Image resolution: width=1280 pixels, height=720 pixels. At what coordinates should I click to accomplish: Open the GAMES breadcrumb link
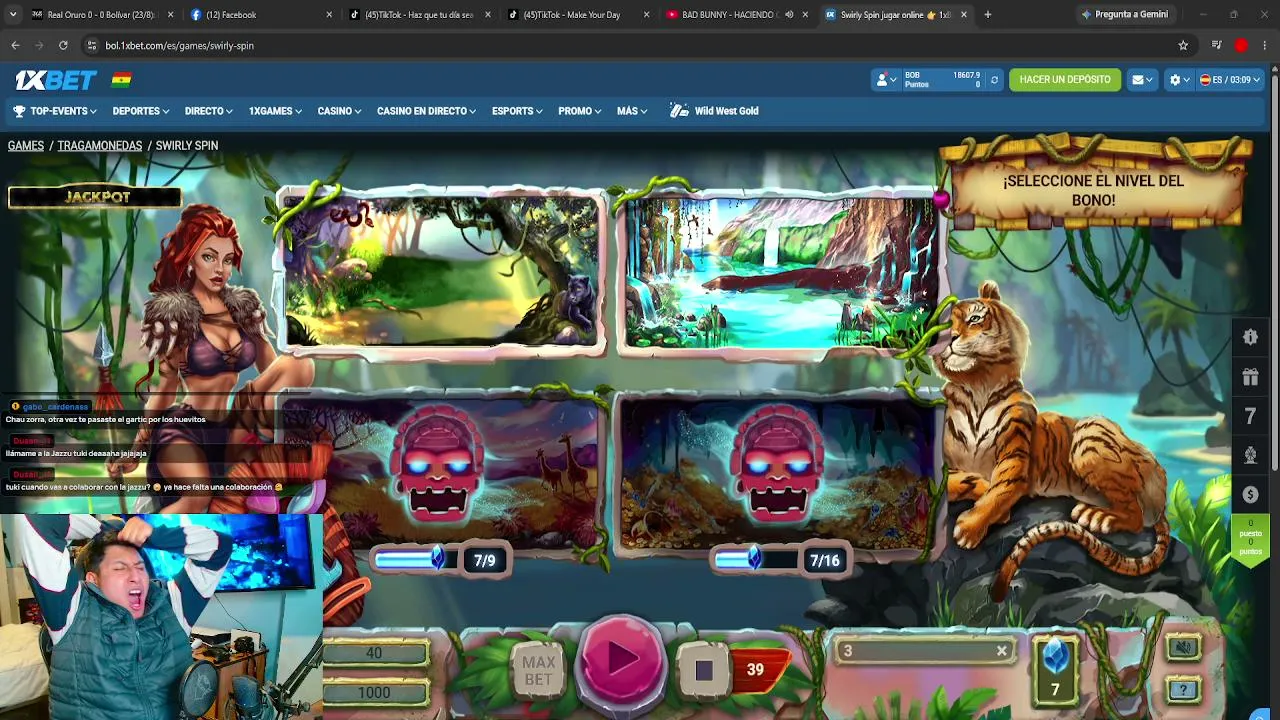26,146
